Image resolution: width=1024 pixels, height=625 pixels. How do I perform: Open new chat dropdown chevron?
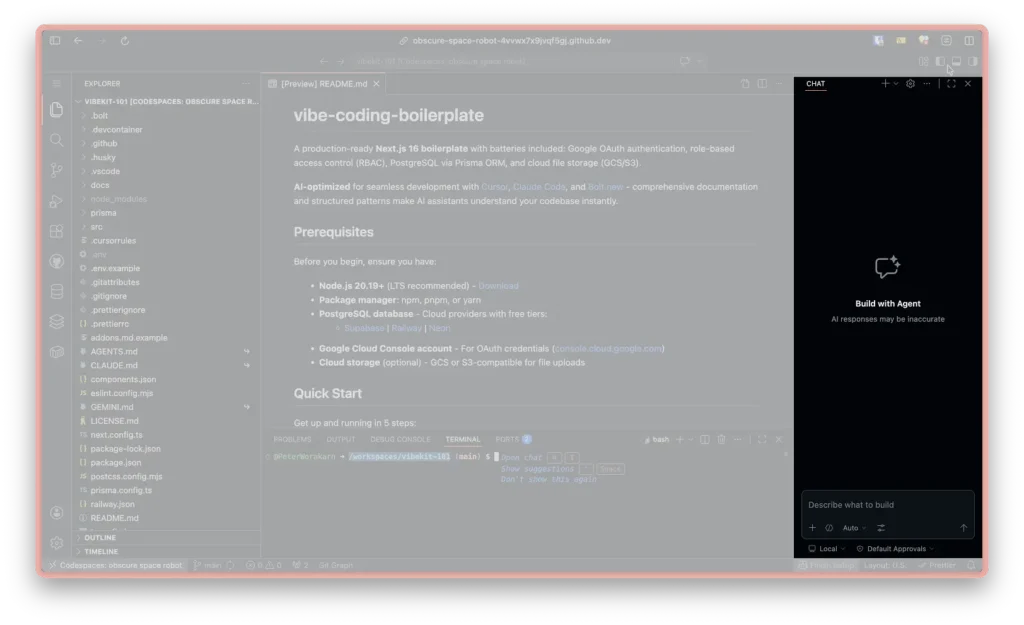(x=896, y=84)
